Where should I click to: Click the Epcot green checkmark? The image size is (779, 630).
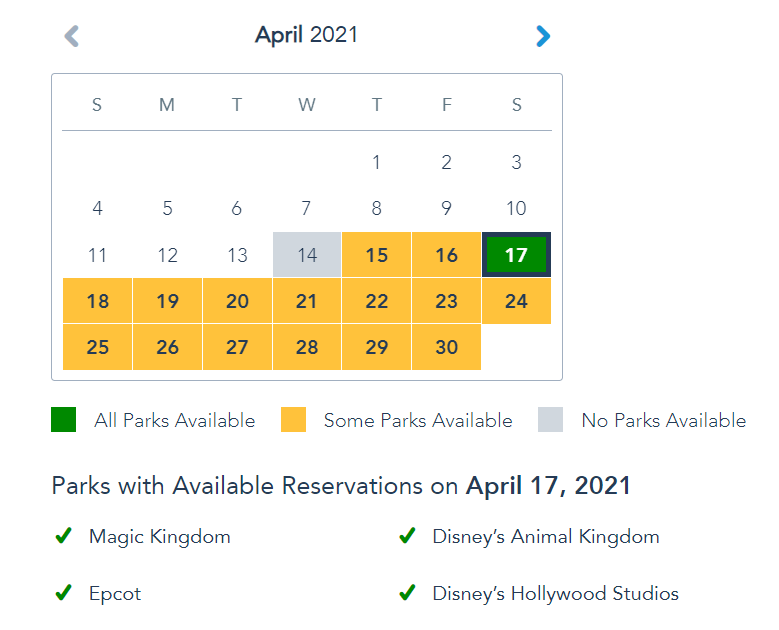pyautogui.click(x=63, y=594)
